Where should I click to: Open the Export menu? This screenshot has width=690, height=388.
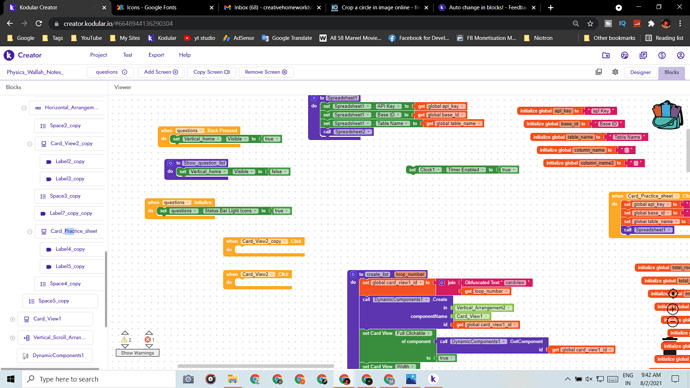click(156, 55)
